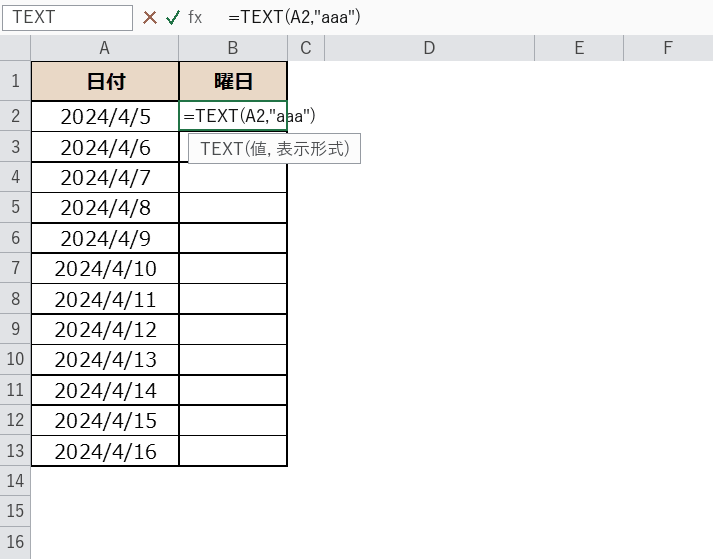Click 値 argument in function tooltip
This screenshot has height=559, width=713.
pyautogui.click(x=259, y=149)
